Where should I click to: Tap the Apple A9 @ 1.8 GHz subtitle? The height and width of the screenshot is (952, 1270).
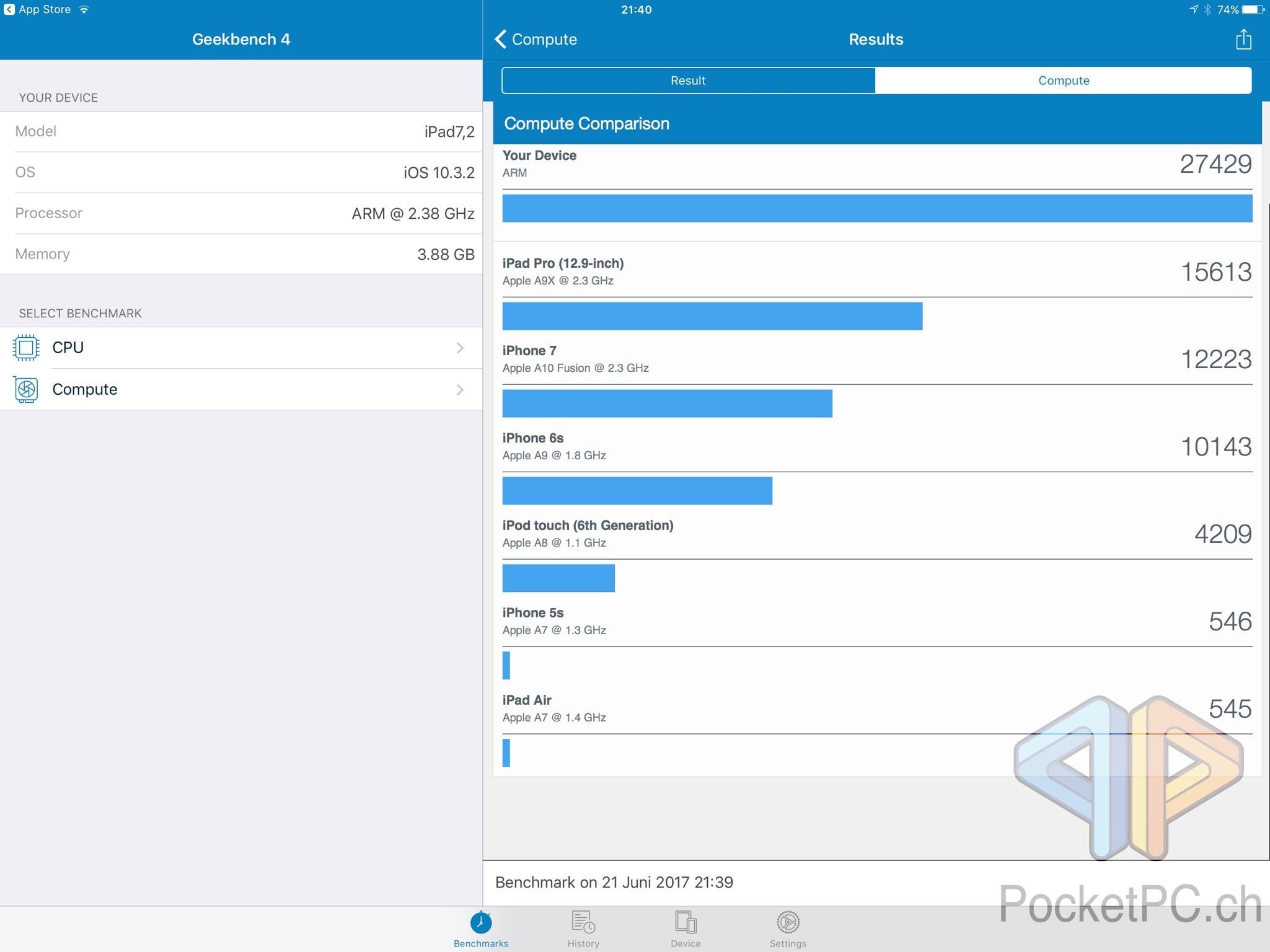[x=554, y=456]
